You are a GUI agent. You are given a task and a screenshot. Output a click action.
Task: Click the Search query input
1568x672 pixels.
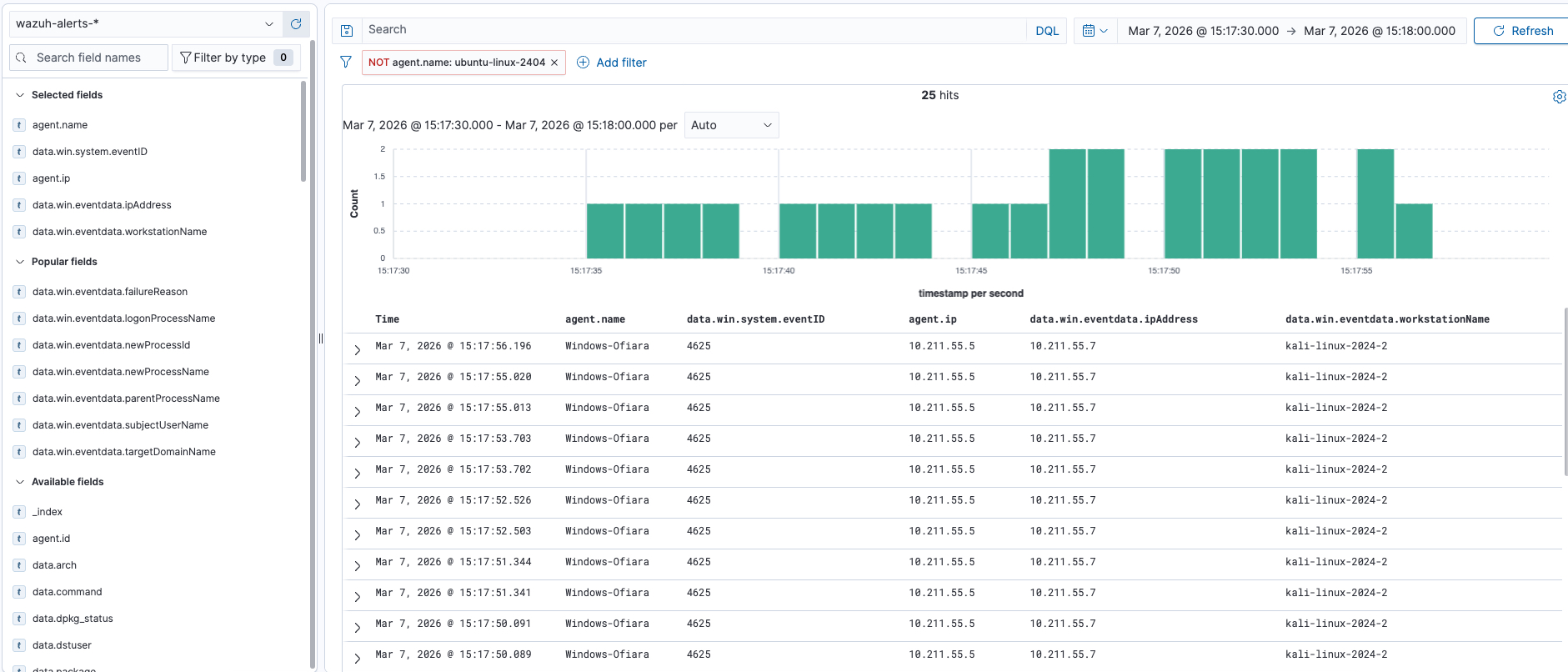(x=692, y=30)
